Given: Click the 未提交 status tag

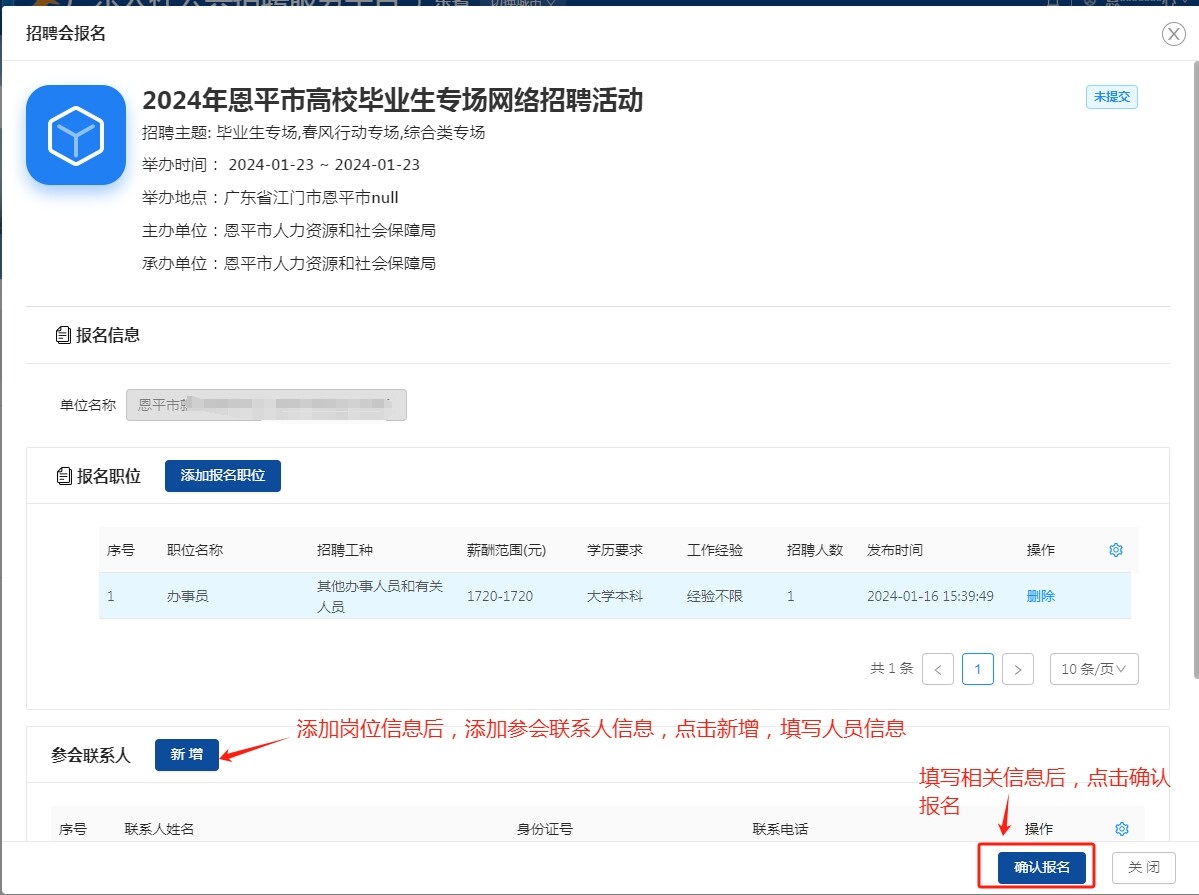Looking at the screenshot, I should coord(1111,97).
